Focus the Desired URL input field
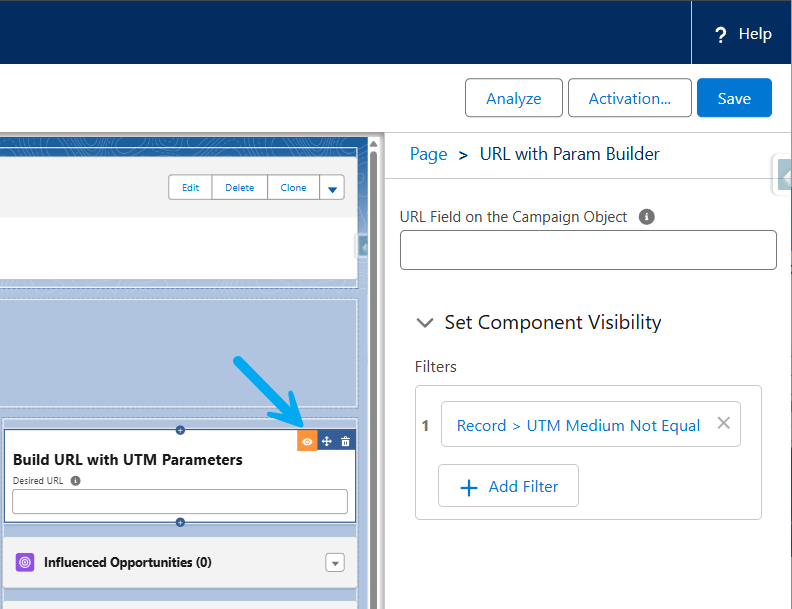The image size is (792, 609). click(180, 501)
